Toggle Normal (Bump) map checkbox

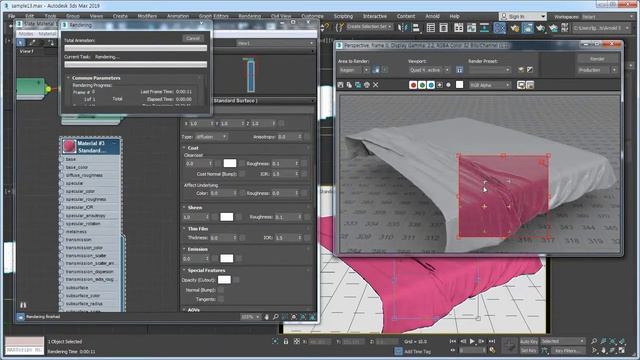(x=221, y=290)
